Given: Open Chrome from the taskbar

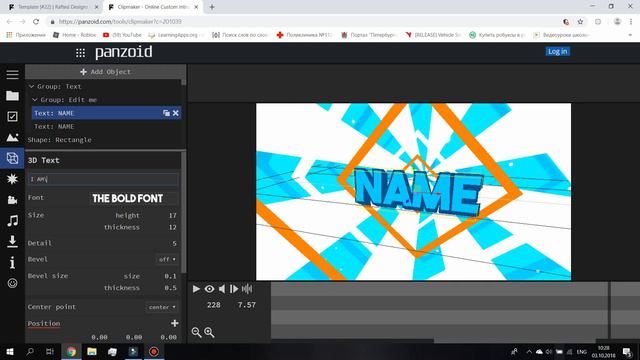Looking at the screenshot, I should 71,351.
